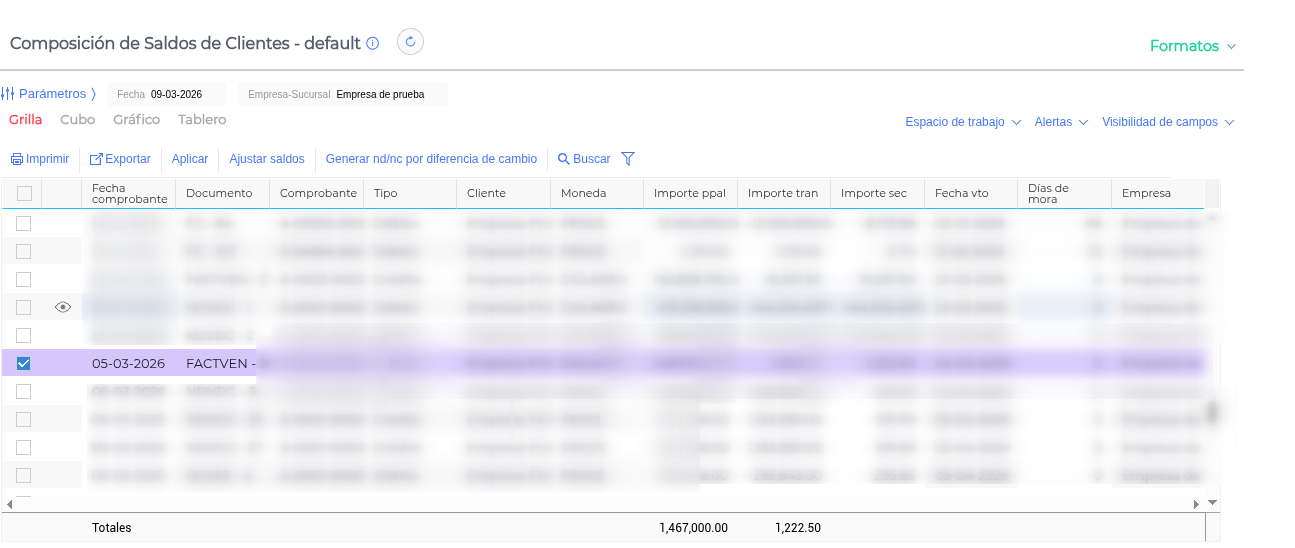Viewport: 1295px width, 548px height.
Task: Expand Visibilidad de campos dropdown
Action: pyautogui.click(x=1167, y=122)
